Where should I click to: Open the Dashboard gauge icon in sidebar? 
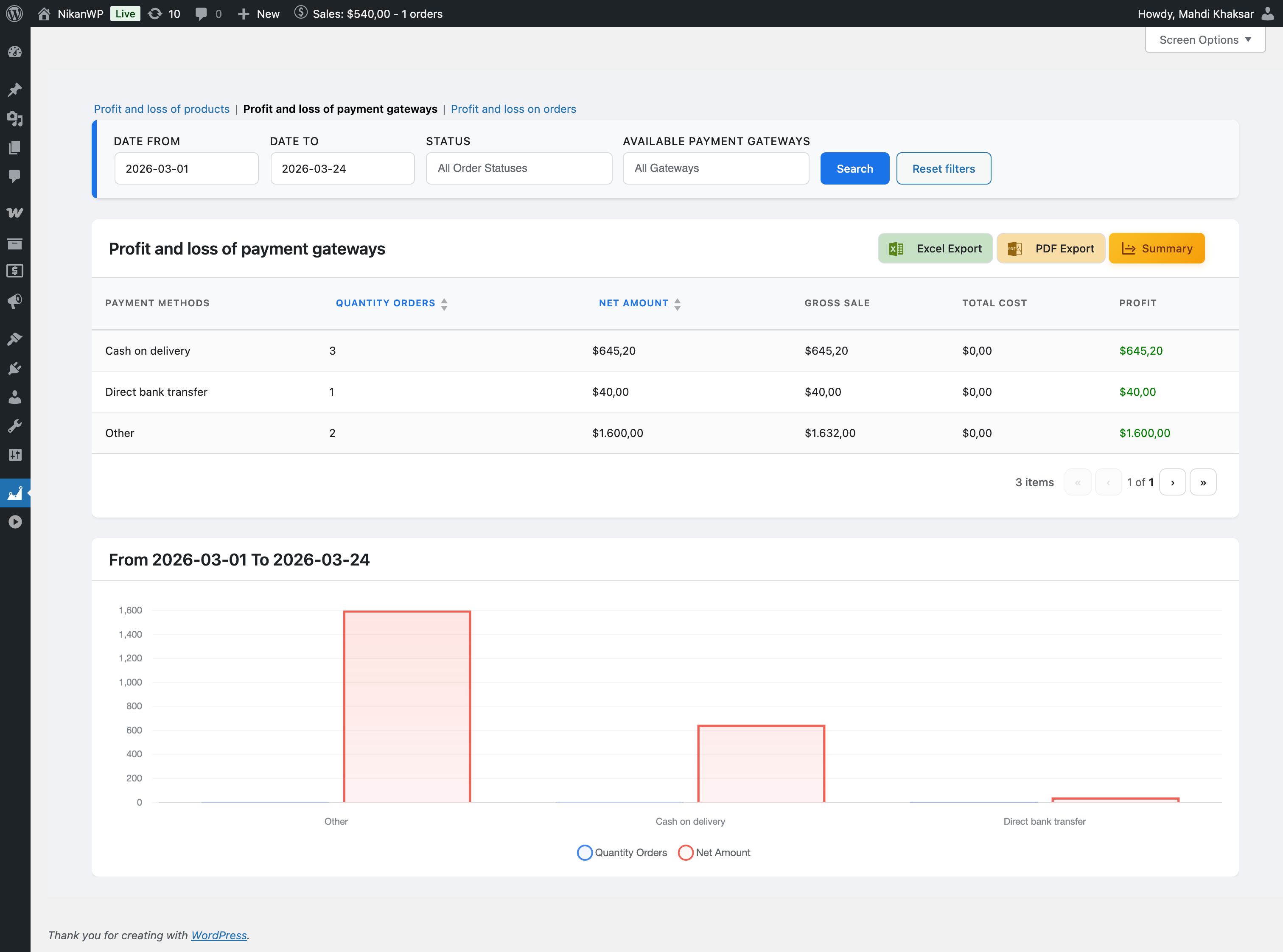pyautogui.click(x=15, y=52)
